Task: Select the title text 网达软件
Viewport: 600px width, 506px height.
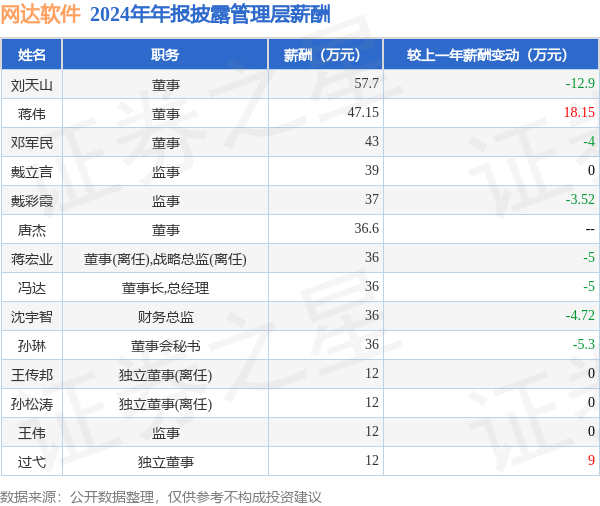Action: pyautogui.click(x=41, y=14)
